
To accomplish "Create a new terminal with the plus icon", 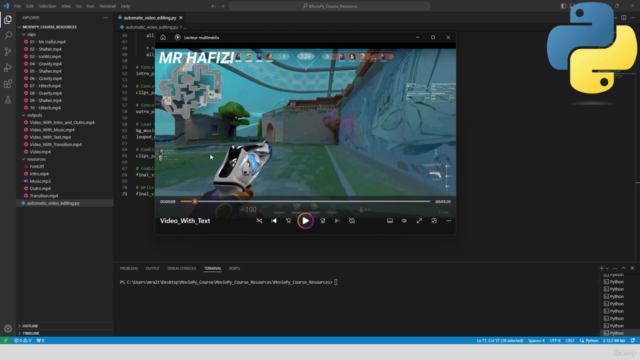I will point(601,268).
